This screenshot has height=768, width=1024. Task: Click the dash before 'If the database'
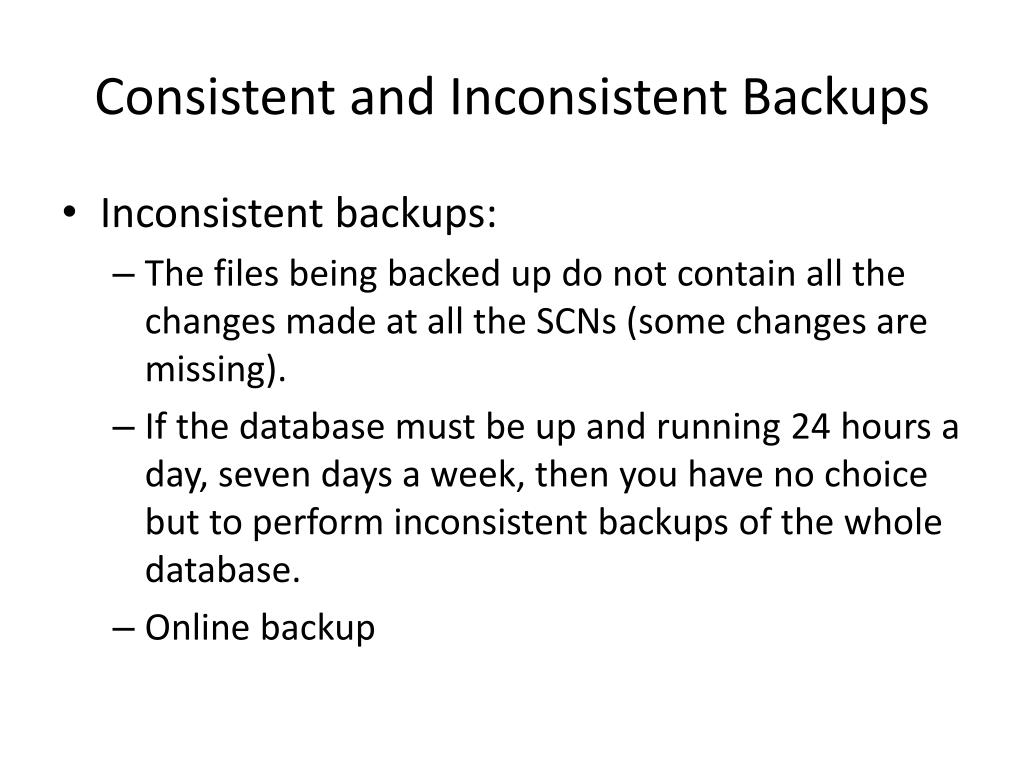click(123, 427)
